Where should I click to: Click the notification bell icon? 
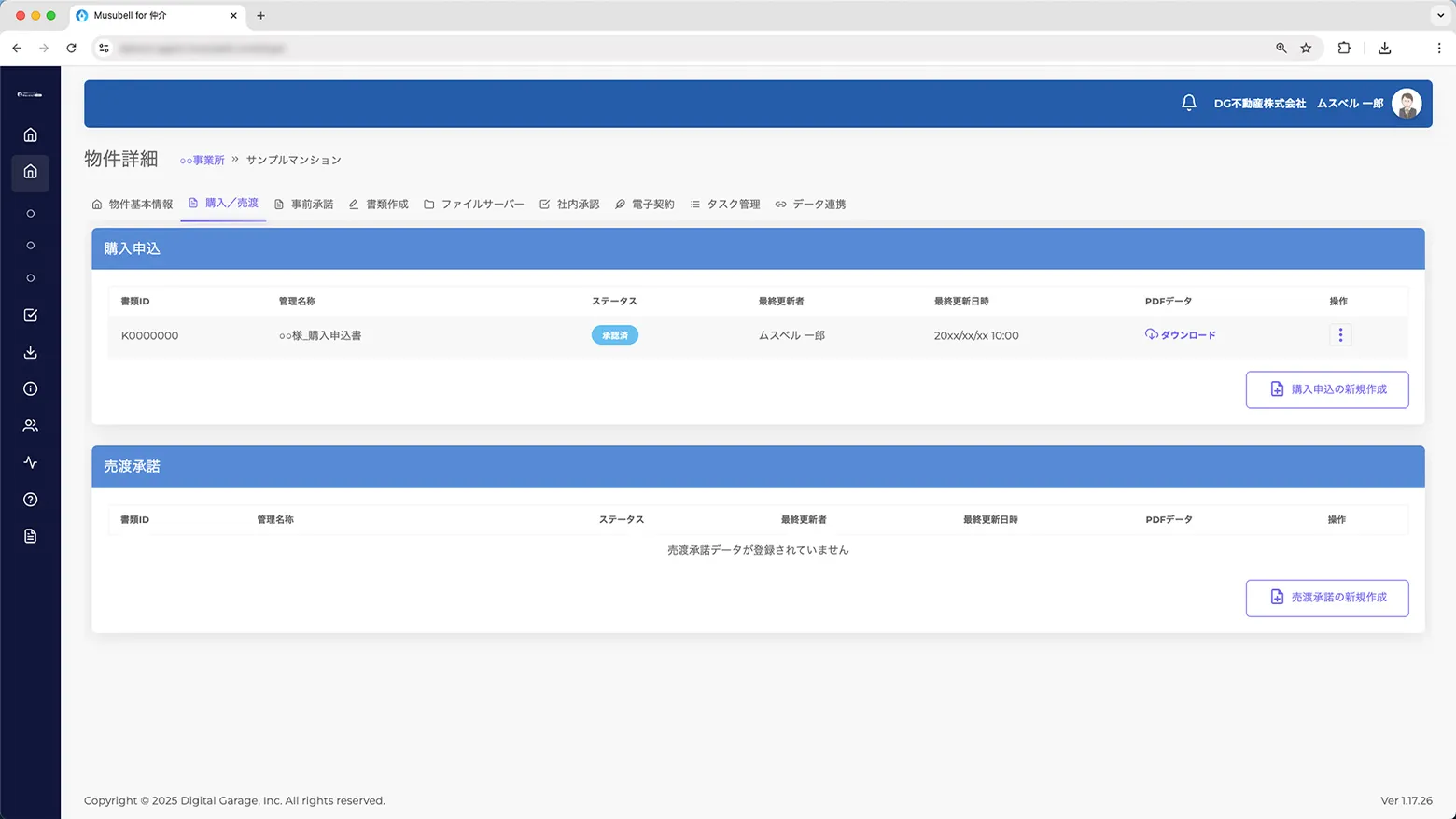(1188, 104)
